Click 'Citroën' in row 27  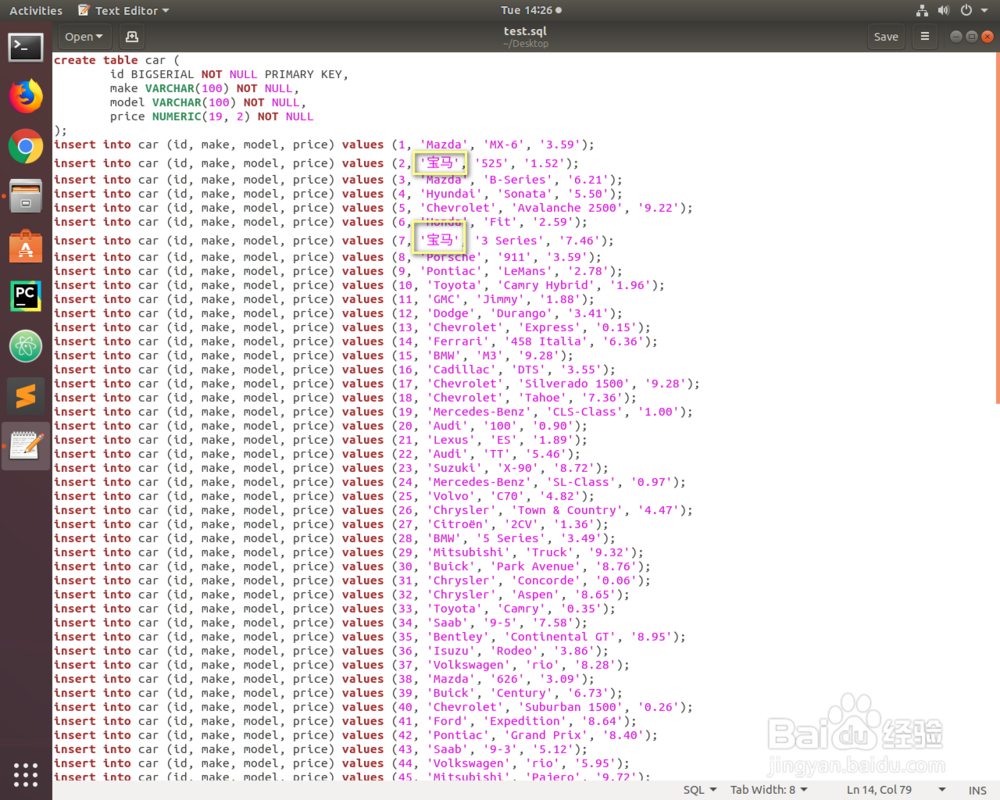[458, 524]
